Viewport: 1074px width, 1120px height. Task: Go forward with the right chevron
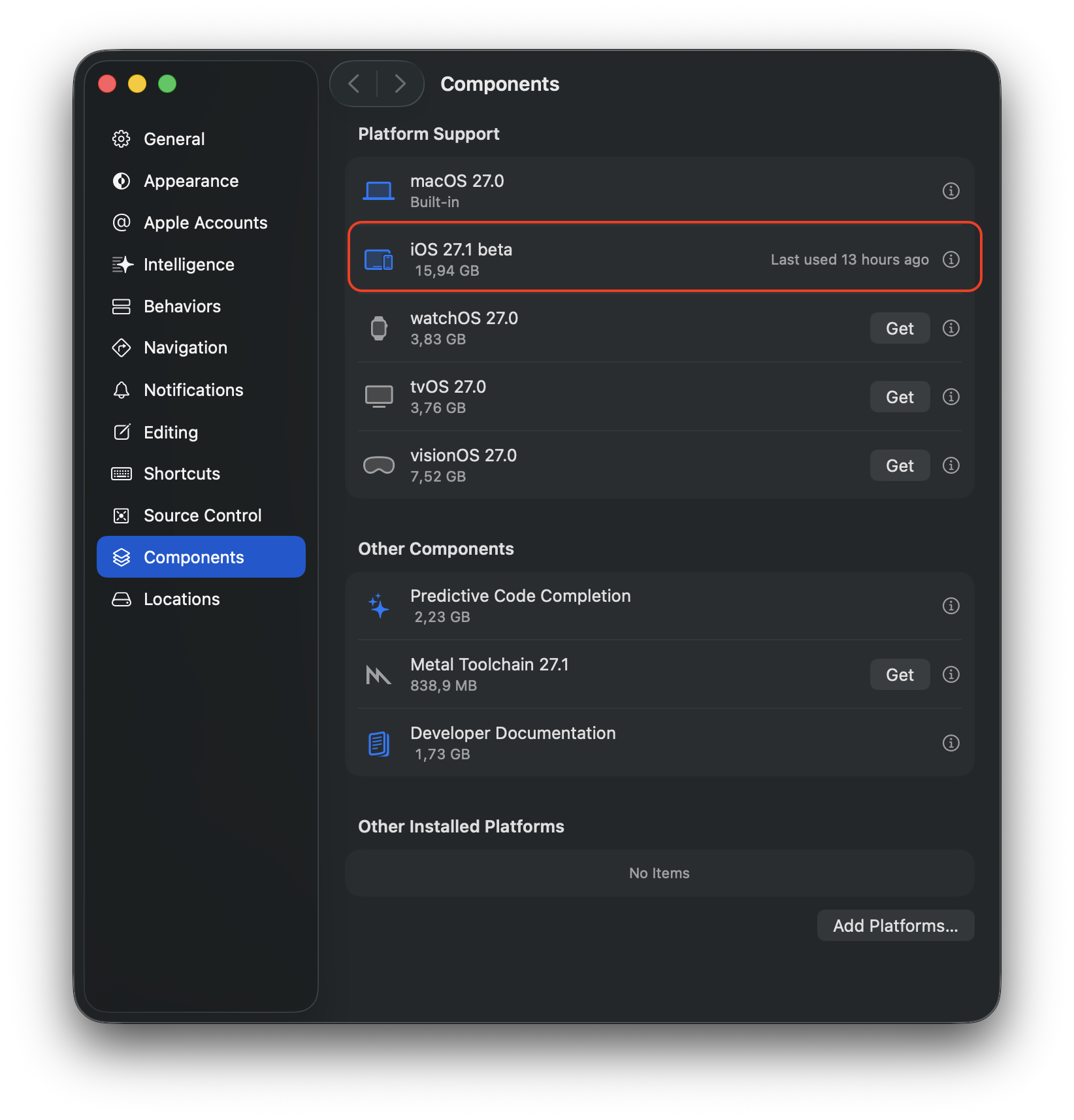400,84
